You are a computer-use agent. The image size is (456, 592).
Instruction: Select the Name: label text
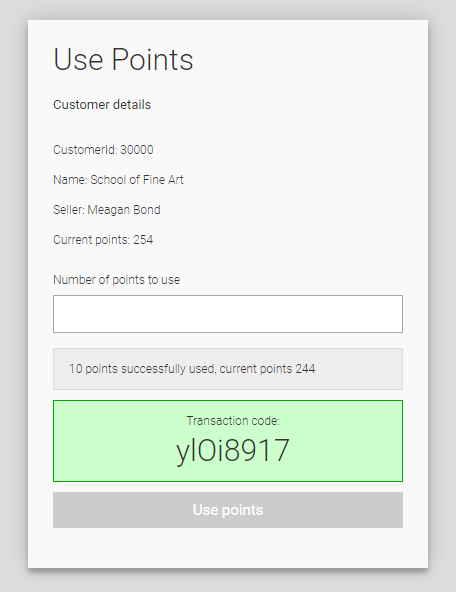tap(70, 180)
